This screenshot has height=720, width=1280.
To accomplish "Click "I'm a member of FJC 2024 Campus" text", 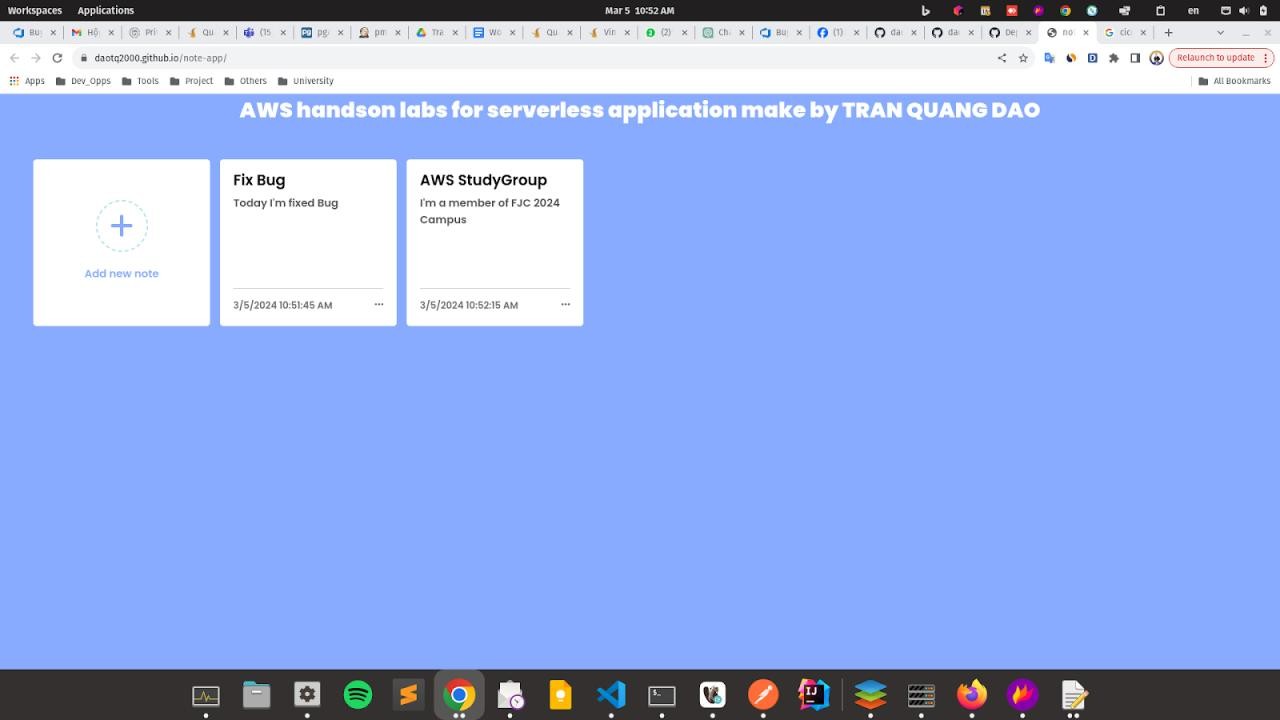I will 490,211.
